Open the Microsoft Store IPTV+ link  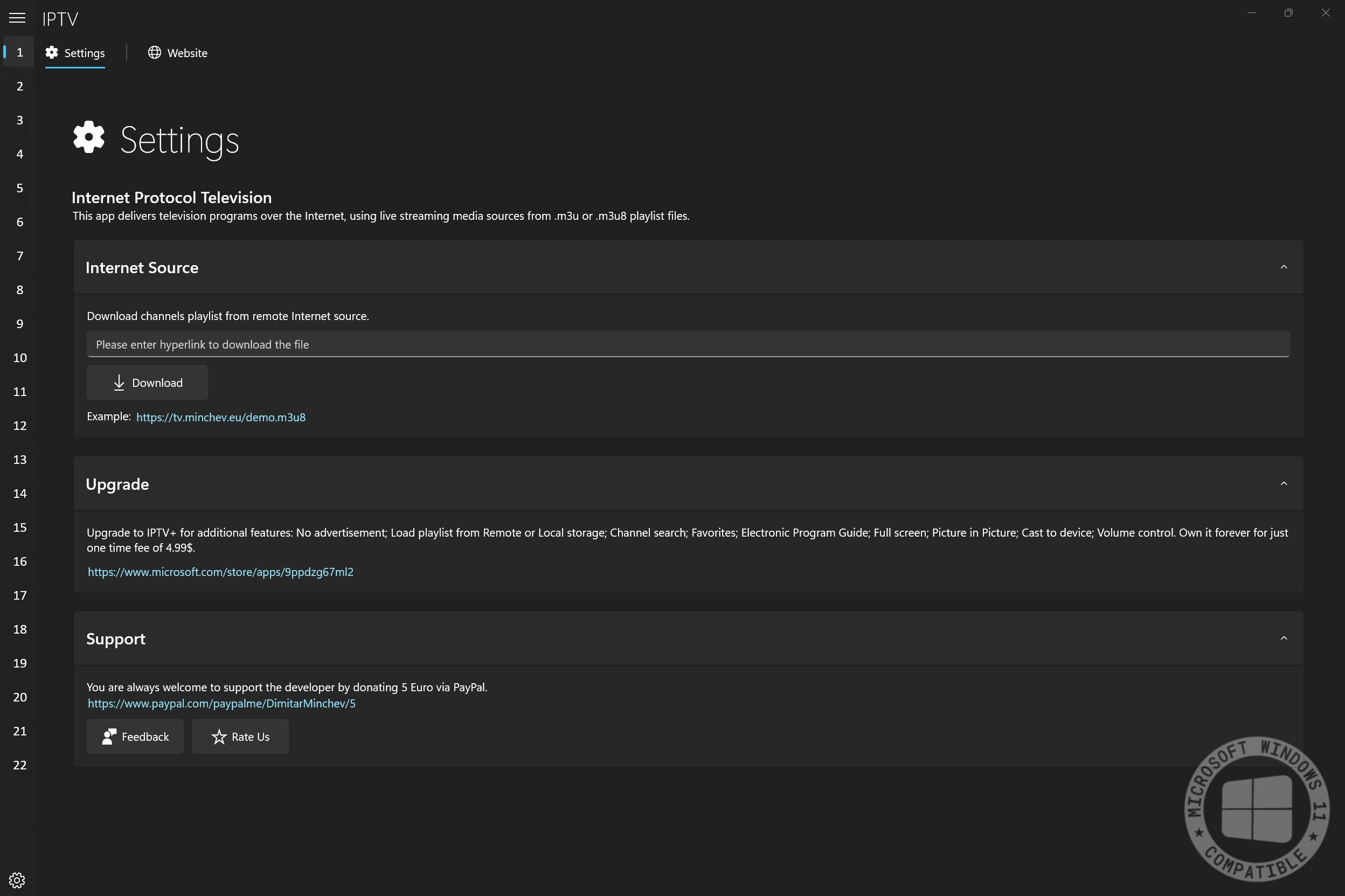[220, 572]
